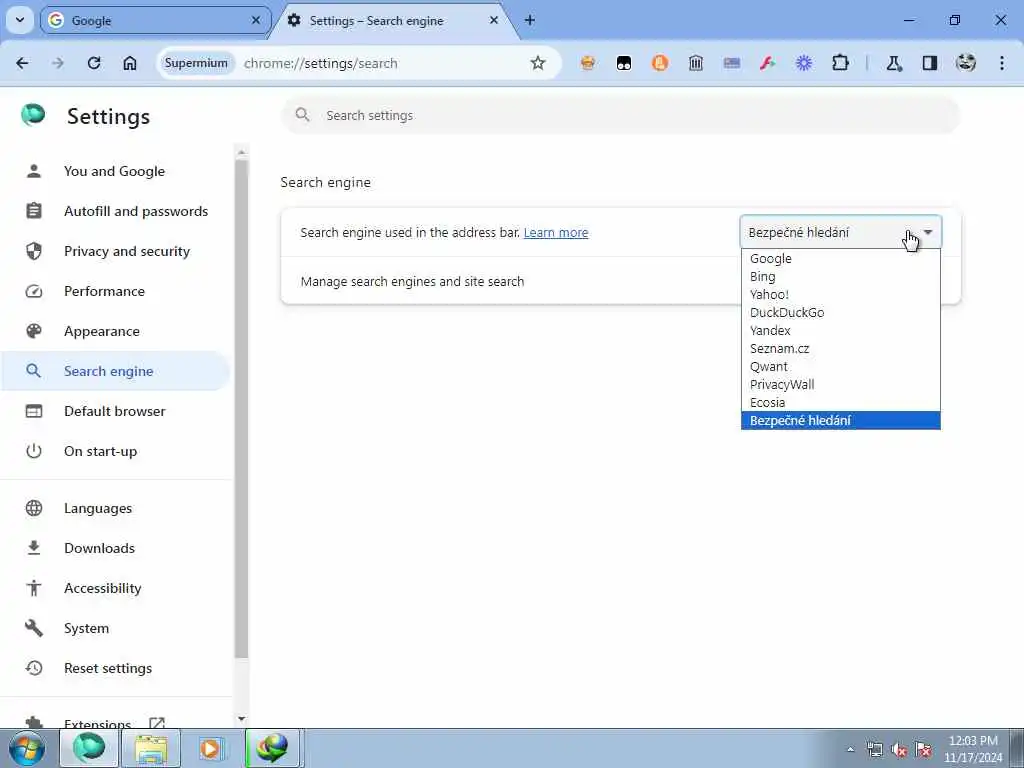This screenshot has height=768, width=1024.
Task: Open the Extensions puzzle piece menu
Action: (840, 63)
